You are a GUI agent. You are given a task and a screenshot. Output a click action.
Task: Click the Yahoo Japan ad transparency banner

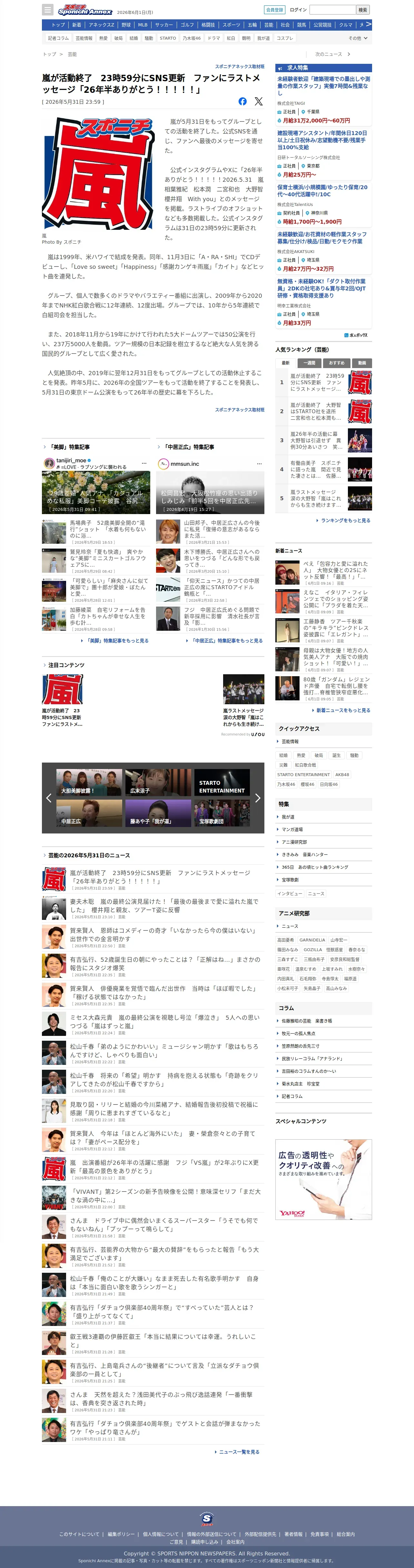point(323,1179)
